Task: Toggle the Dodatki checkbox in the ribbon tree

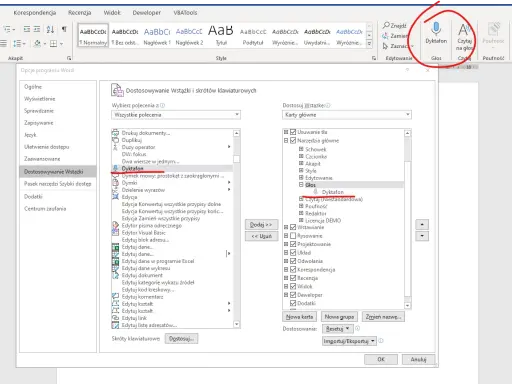Action: click(293, 303)
